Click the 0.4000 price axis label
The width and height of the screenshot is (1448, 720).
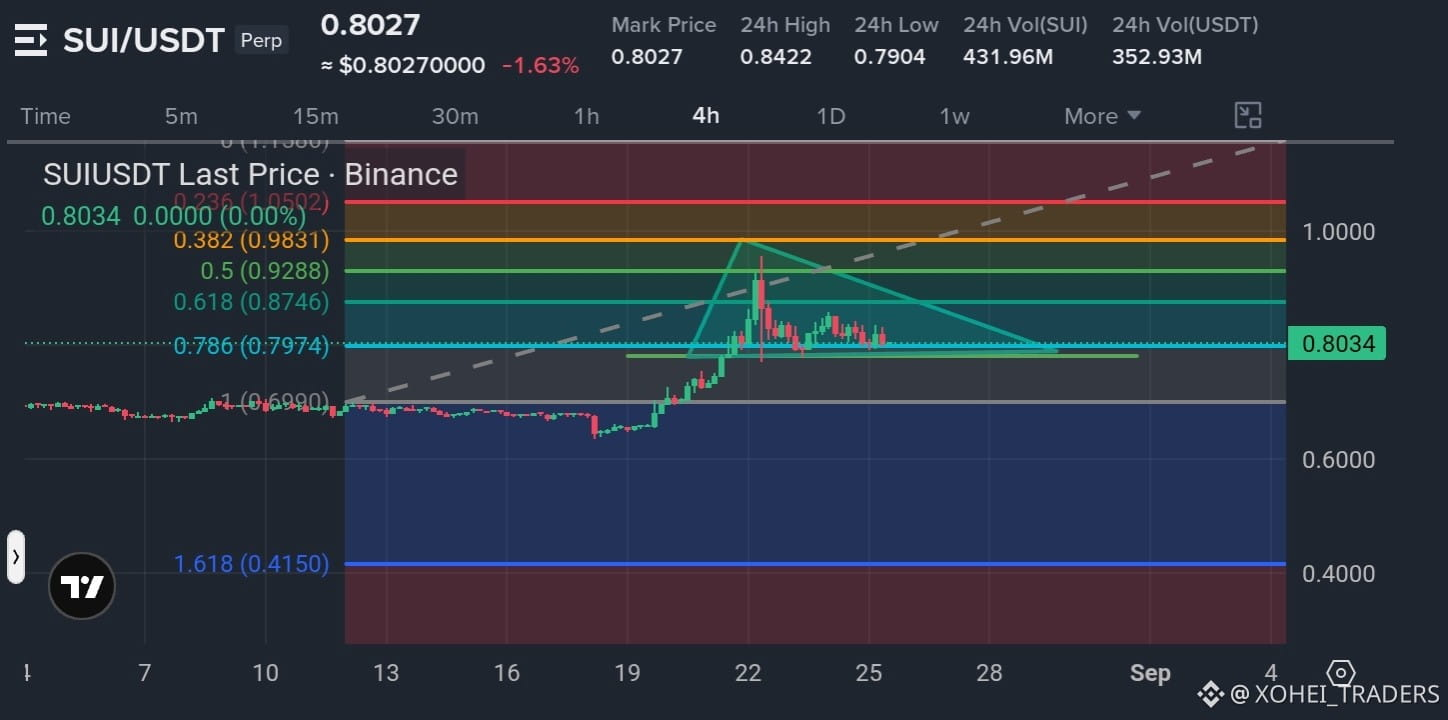(1339, 574)
